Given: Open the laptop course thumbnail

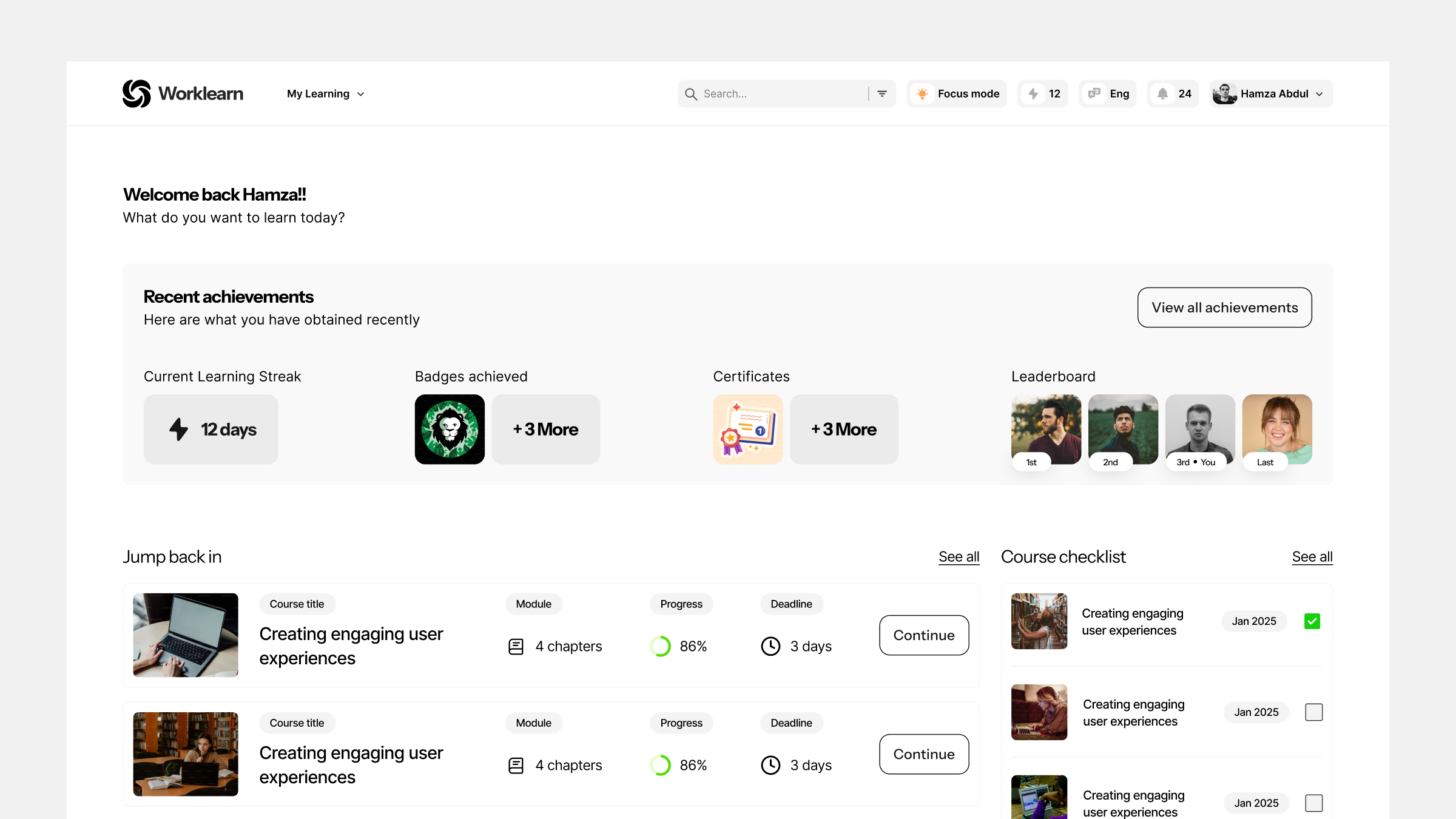Looking at the screenshot, I should tap(186, 635).
